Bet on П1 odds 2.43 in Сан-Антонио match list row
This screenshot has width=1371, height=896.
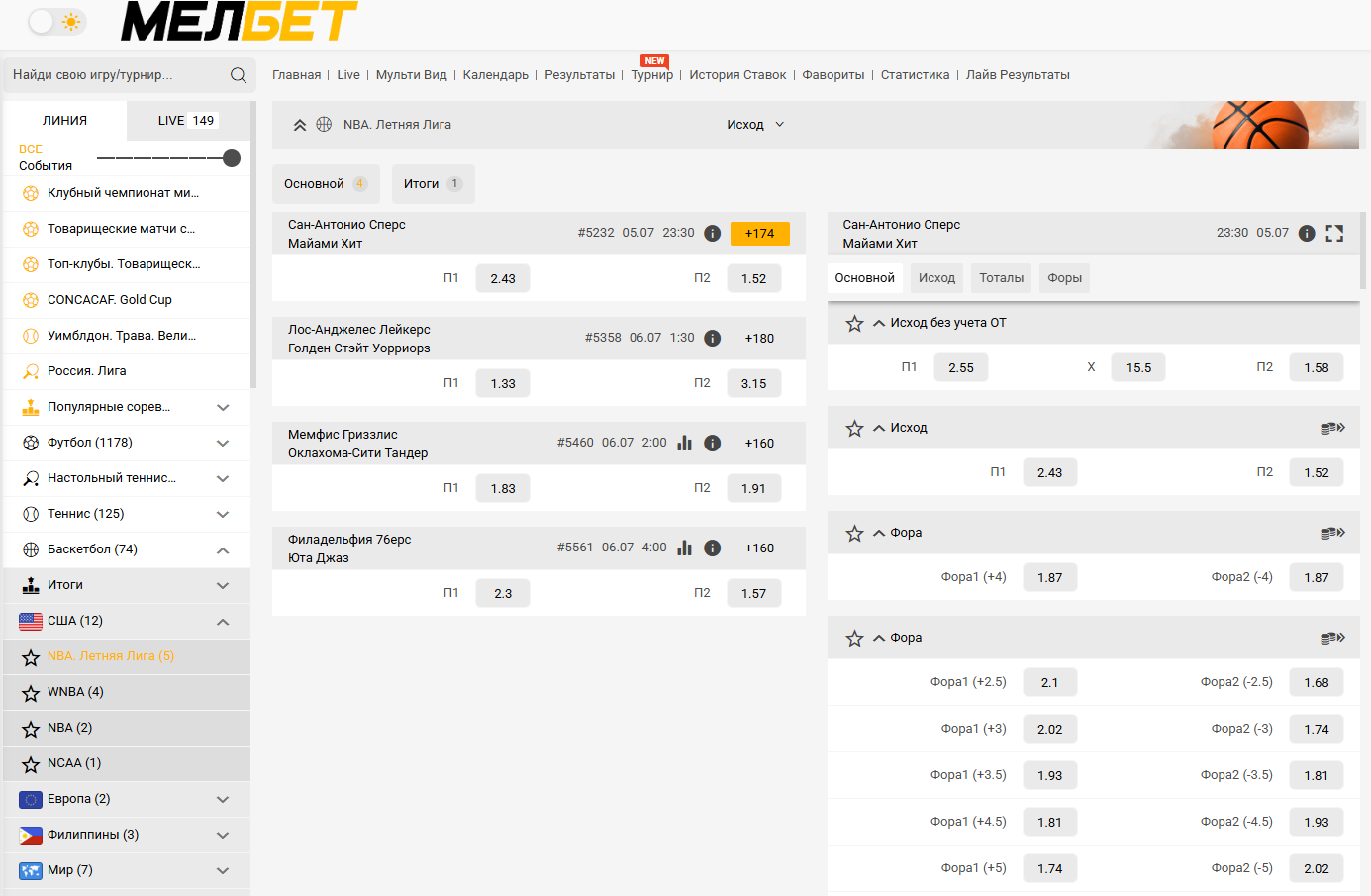click(x=503, y=279)
